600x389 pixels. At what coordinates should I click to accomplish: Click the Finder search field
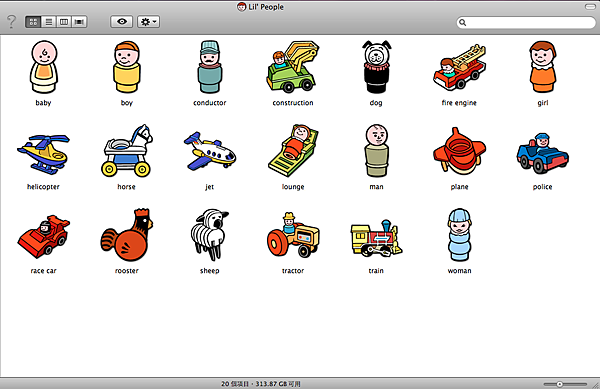point(526,23)
